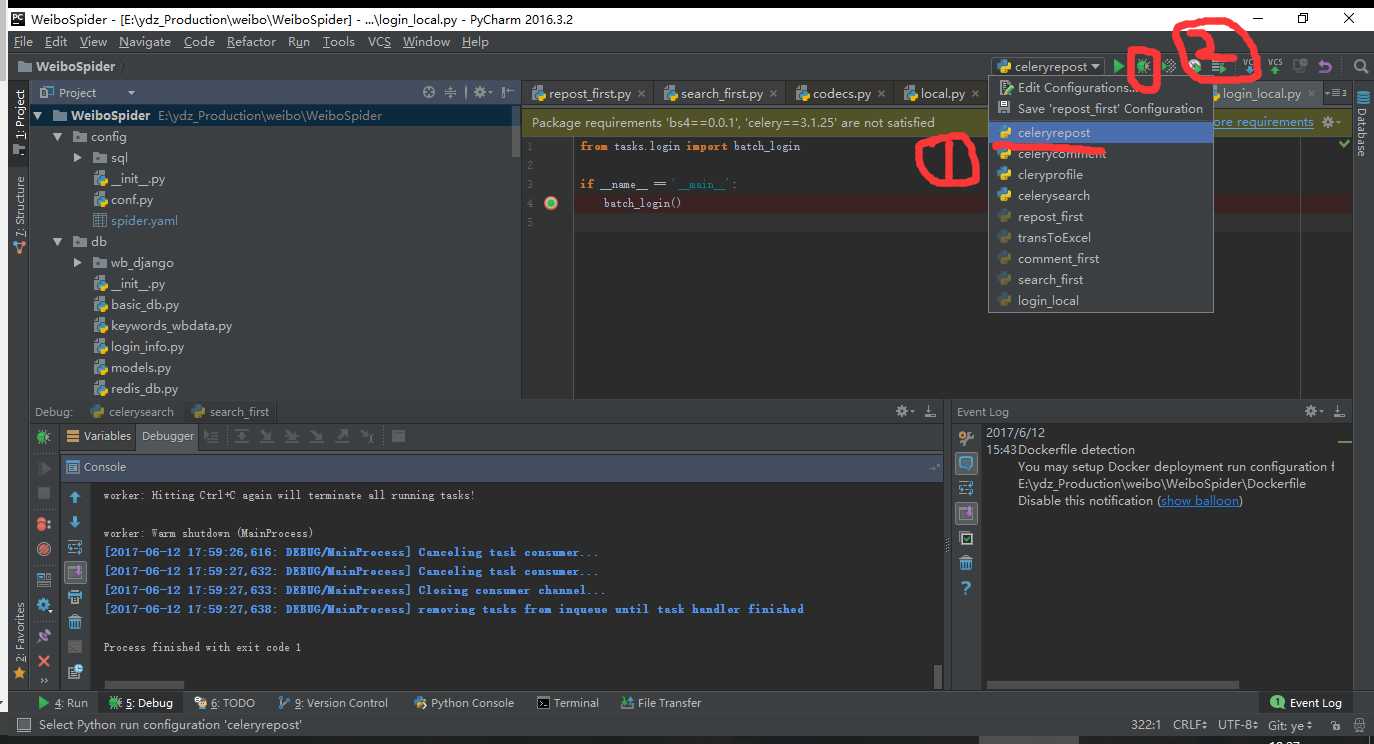Mute breakpoints icon in Debug sidebar
This screenshot has height=744, width=1374.
pyautogui.click(x=43, y=549)
